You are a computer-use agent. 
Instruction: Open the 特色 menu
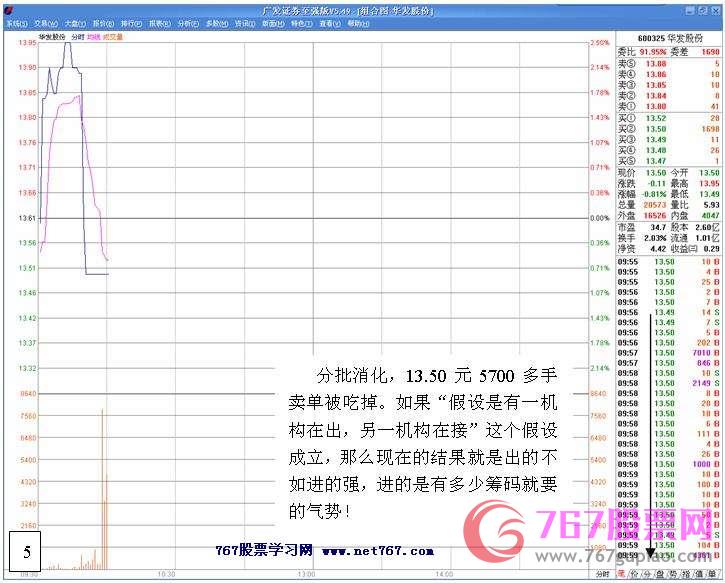tap(301, 24)
